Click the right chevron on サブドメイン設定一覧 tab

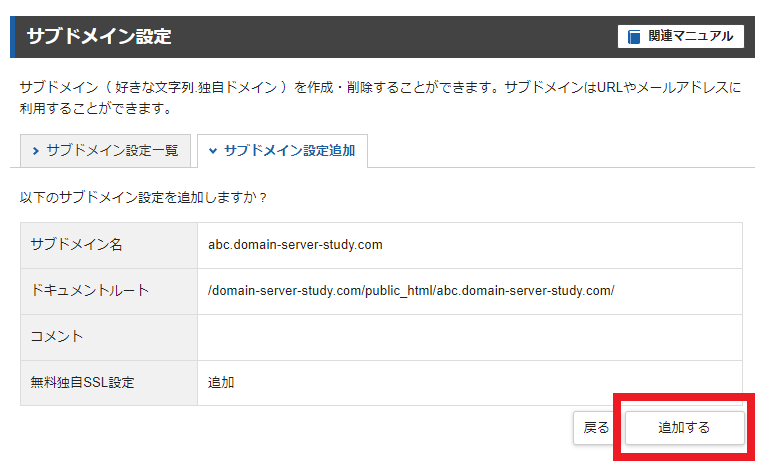click(x=35, y=151)
